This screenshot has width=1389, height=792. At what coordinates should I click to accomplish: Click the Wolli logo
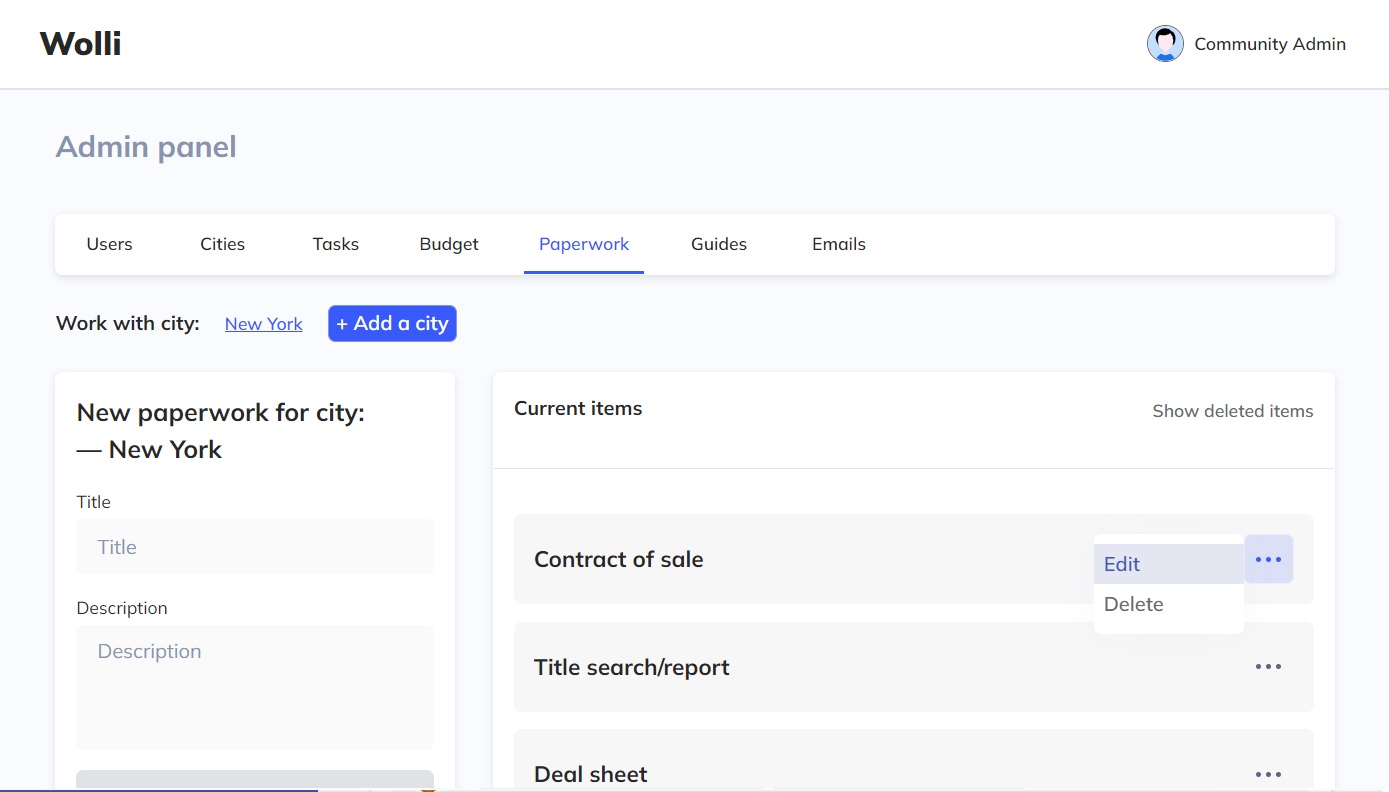point(80,44)
